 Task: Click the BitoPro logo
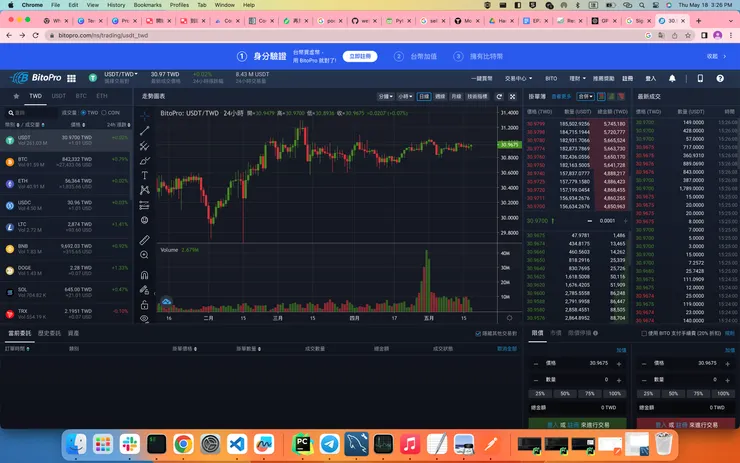point(35,78)
